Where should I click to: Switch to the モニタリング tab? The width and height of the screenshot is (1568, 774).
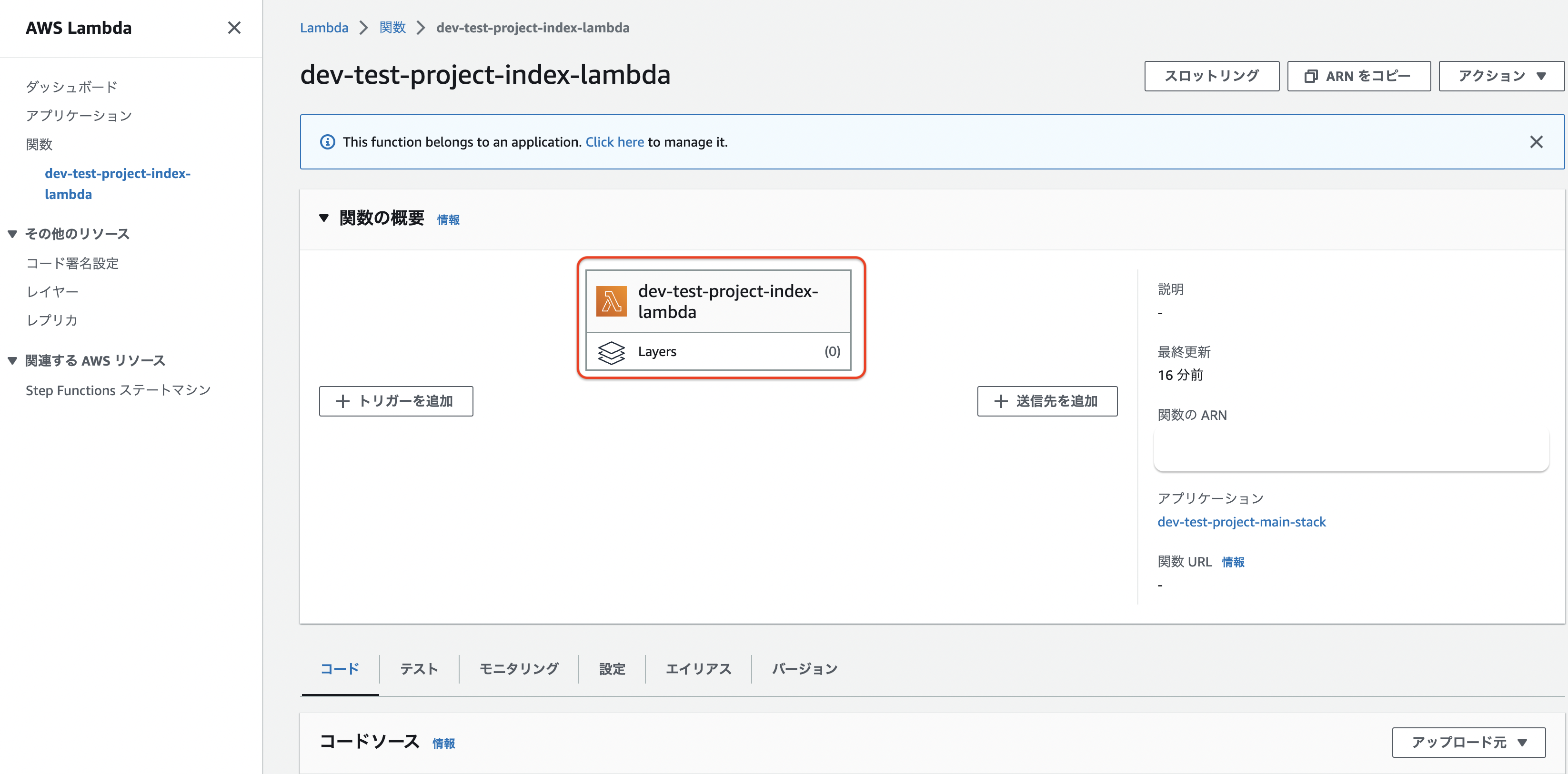[x=518, y=669]
